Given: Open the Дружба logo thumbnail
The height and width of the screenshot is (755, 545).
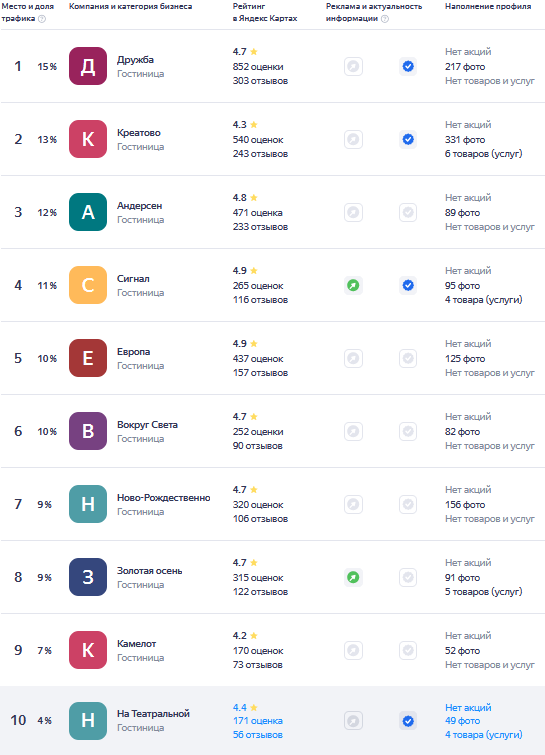Looking at the screenshot, I should pyautogui.click(x=88, y=66).
